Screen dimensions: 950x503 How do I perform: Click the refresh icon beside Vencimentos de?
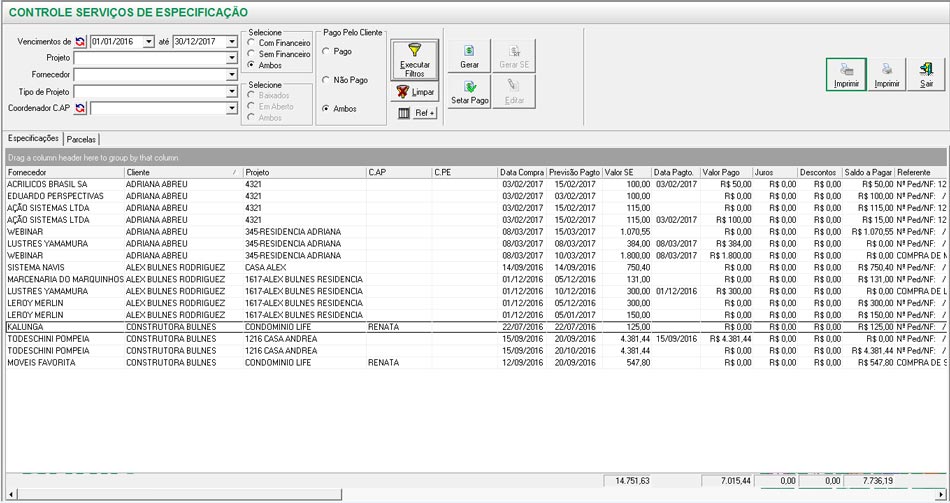(x=81, y=42)
